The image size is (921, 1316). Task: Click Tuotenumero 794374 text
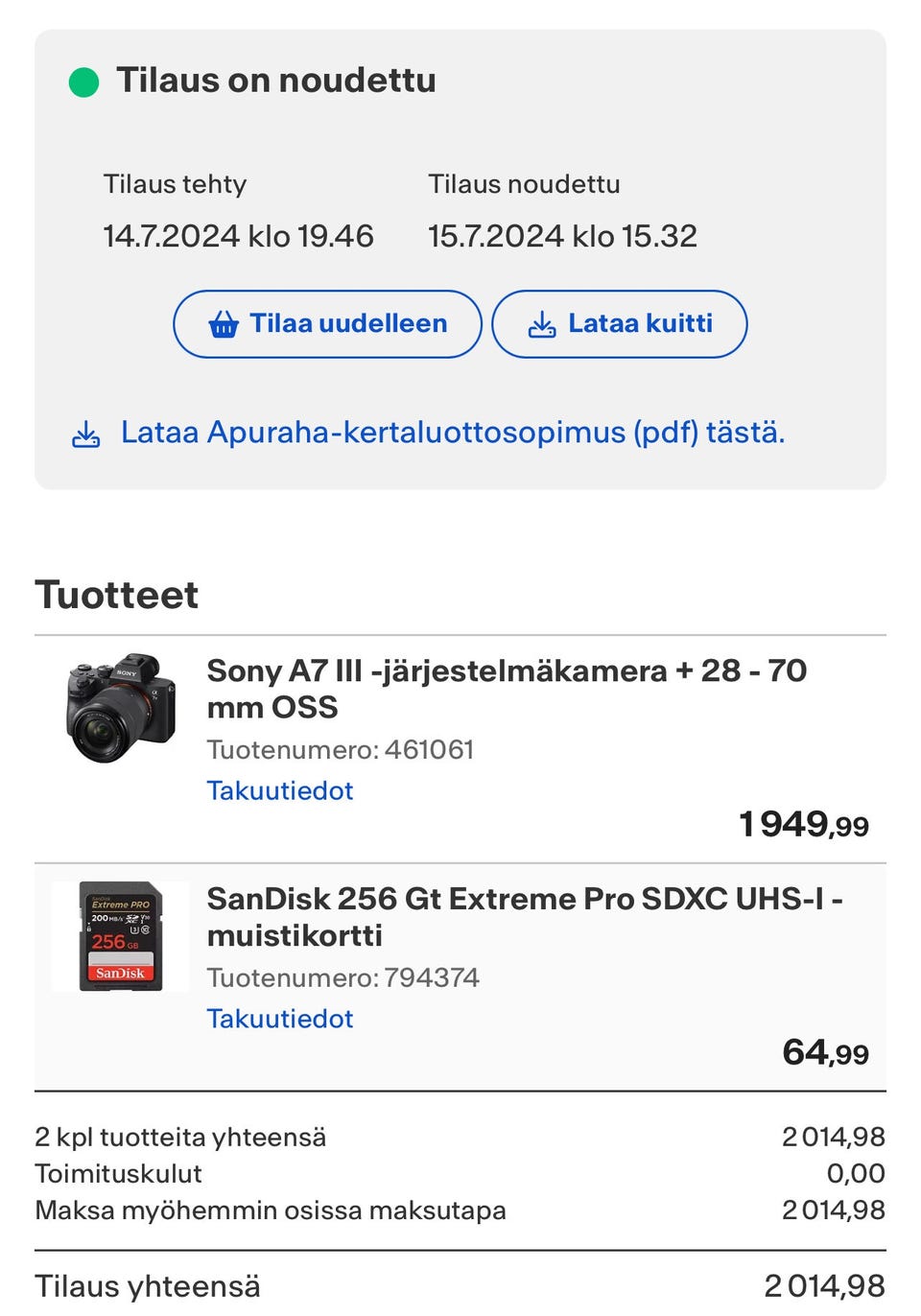click(x=343, y=977)
